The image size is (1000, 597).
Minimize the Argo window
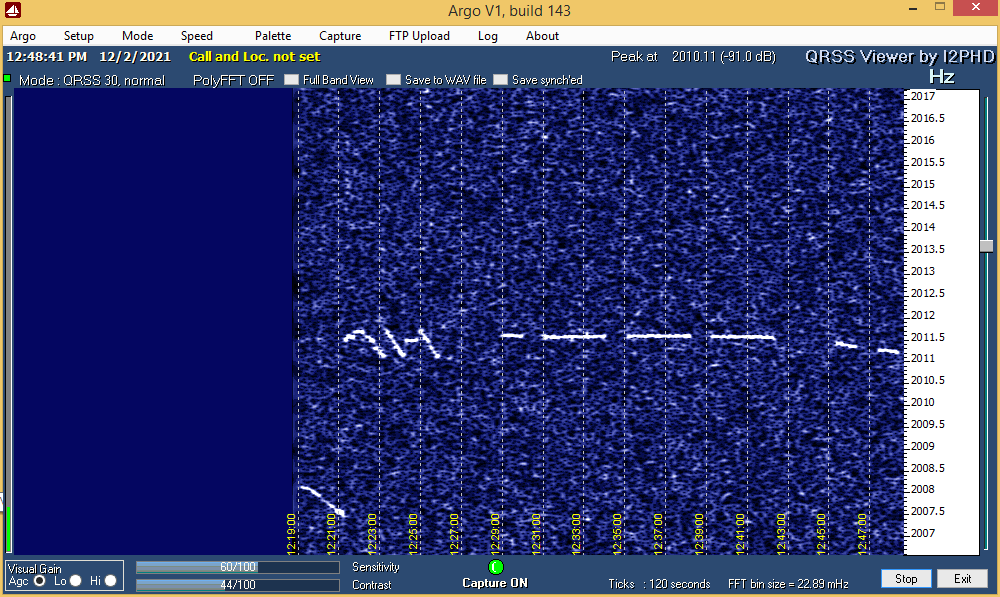coord(913,8)
